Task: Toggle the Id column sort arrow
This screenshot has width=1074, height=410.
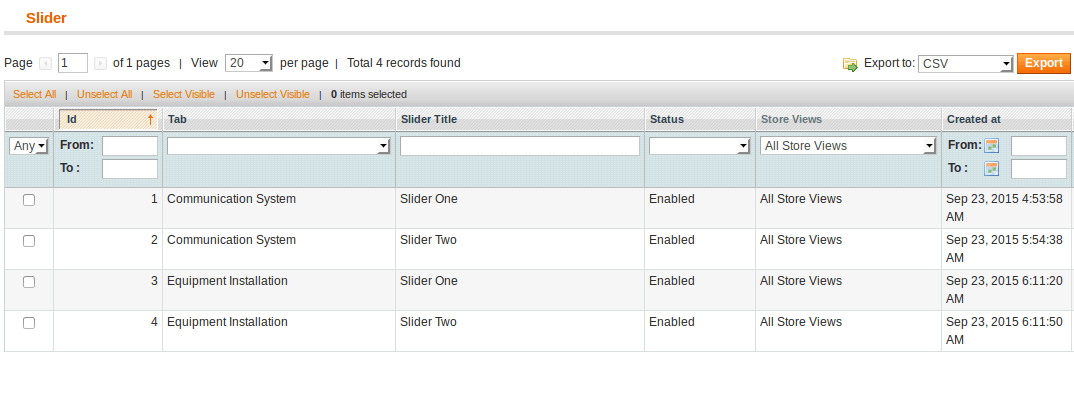Action: (x=150, y=119)
